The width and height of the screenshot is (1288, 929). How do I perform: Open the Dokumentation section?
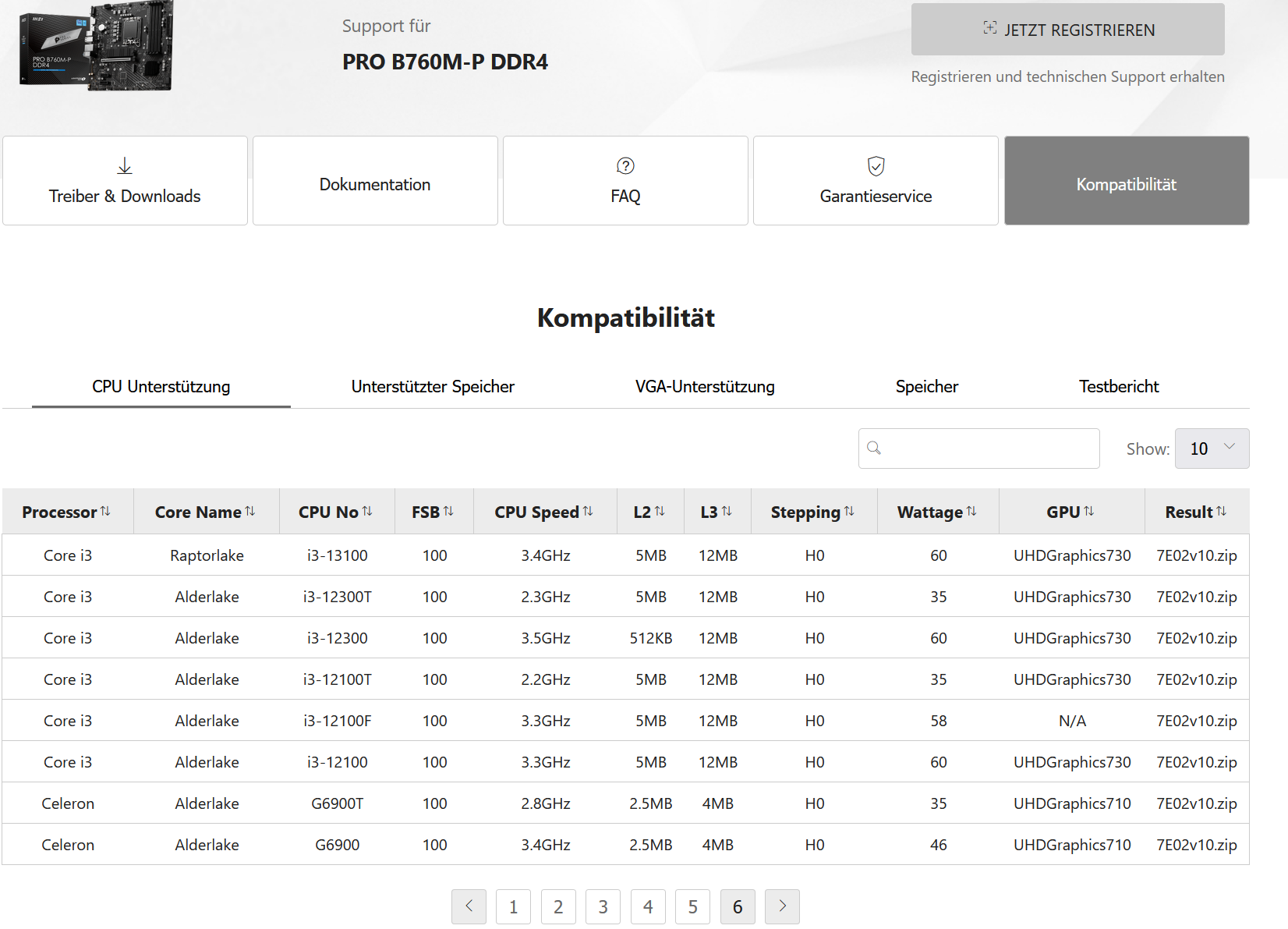tap(375, 181)
